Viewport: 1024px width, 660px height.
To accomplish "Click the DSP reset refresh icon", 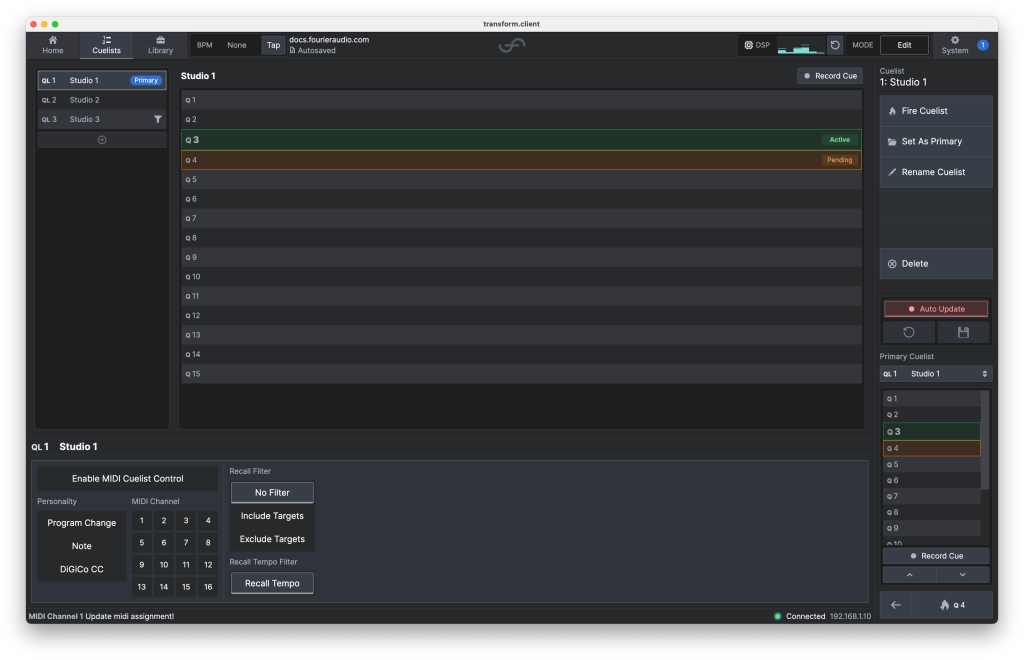I will click(x=835, y=45).
